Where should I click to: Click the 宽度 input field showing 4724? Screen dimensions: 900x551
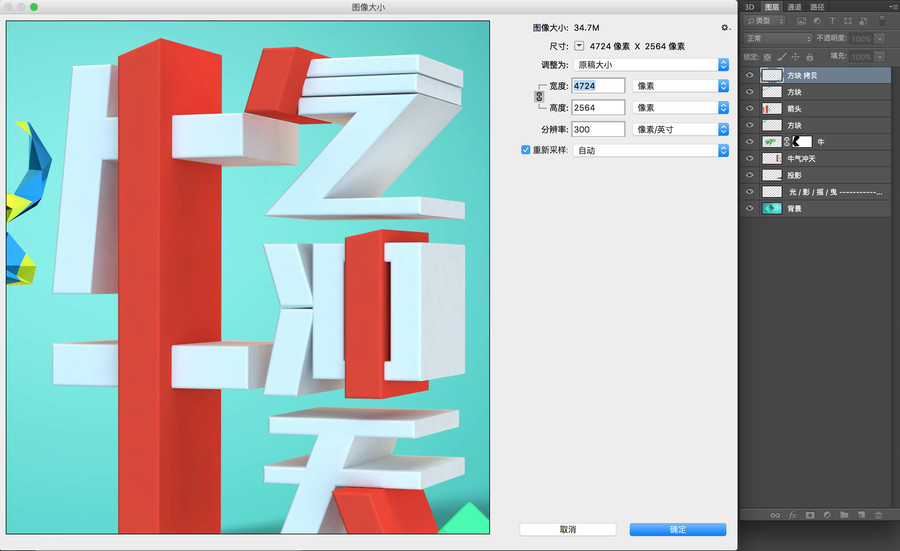tap(598, 86)
